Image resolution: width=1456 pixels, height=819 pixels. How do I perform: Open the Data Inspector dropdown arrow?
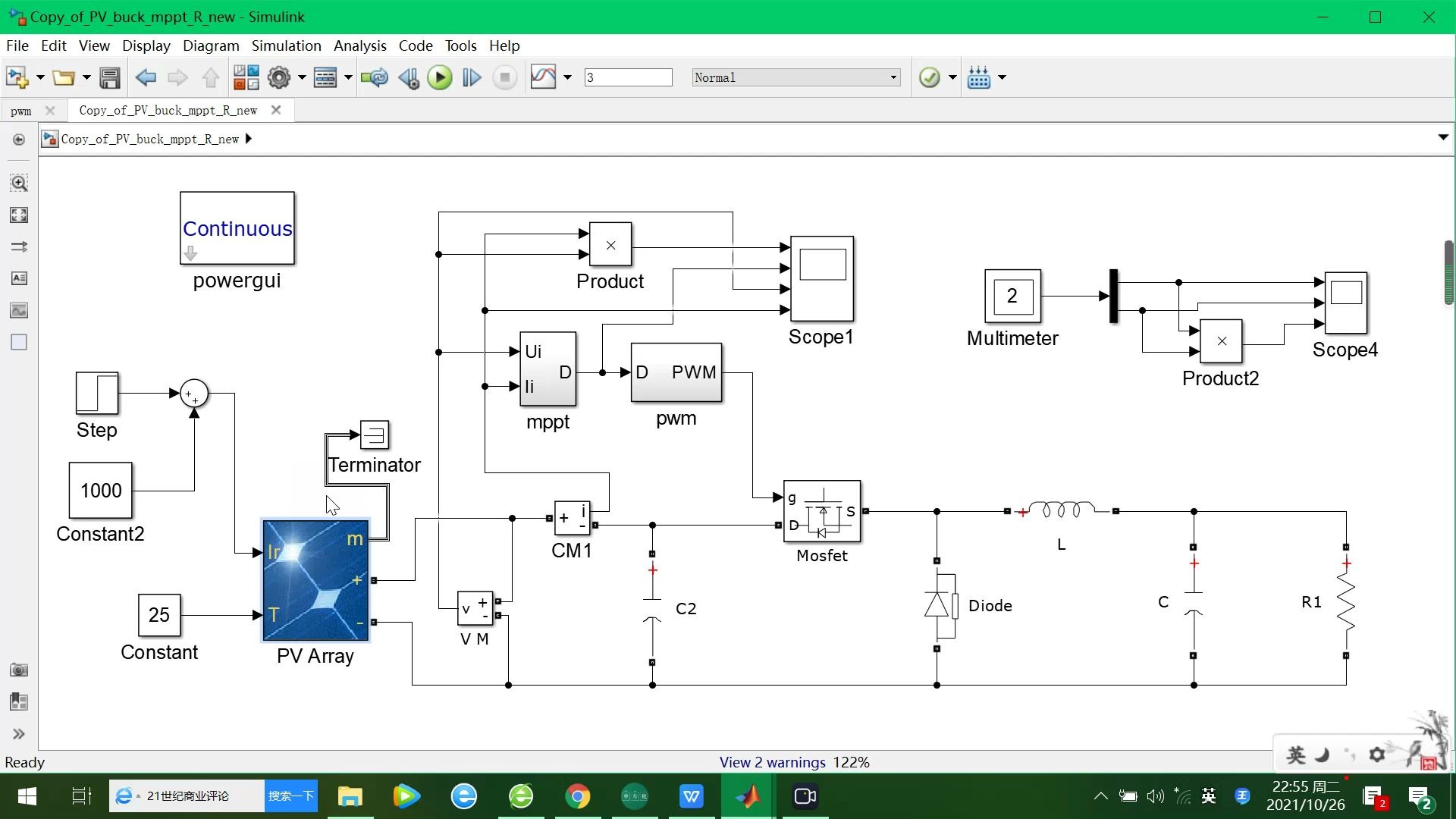click(x=567, y=77)
